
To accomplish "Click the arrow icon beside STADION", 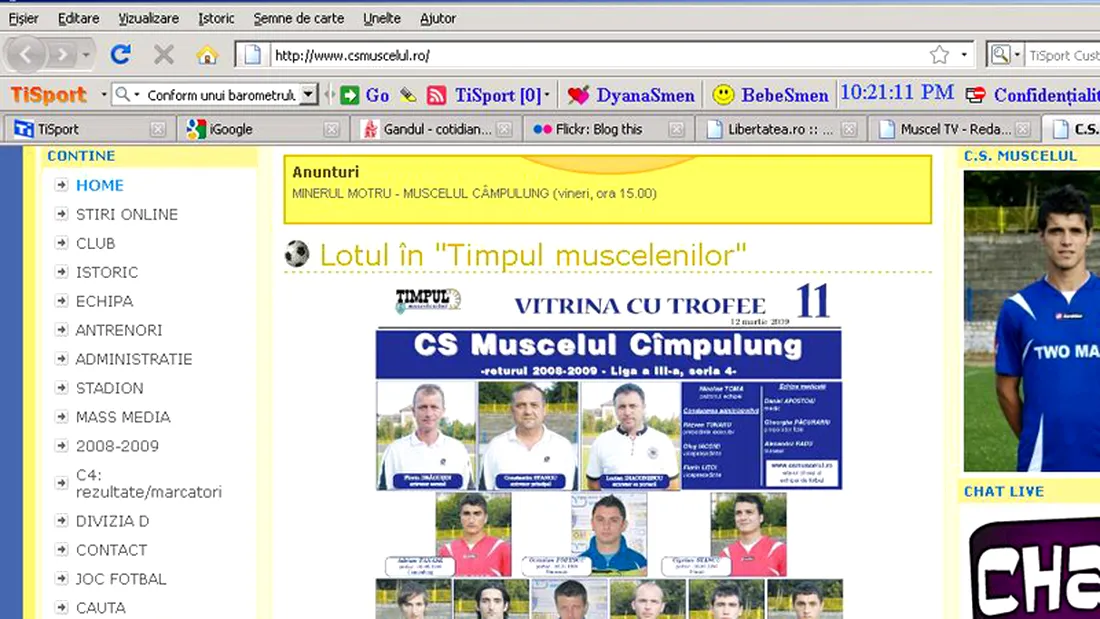I will (x=62, y=387).
